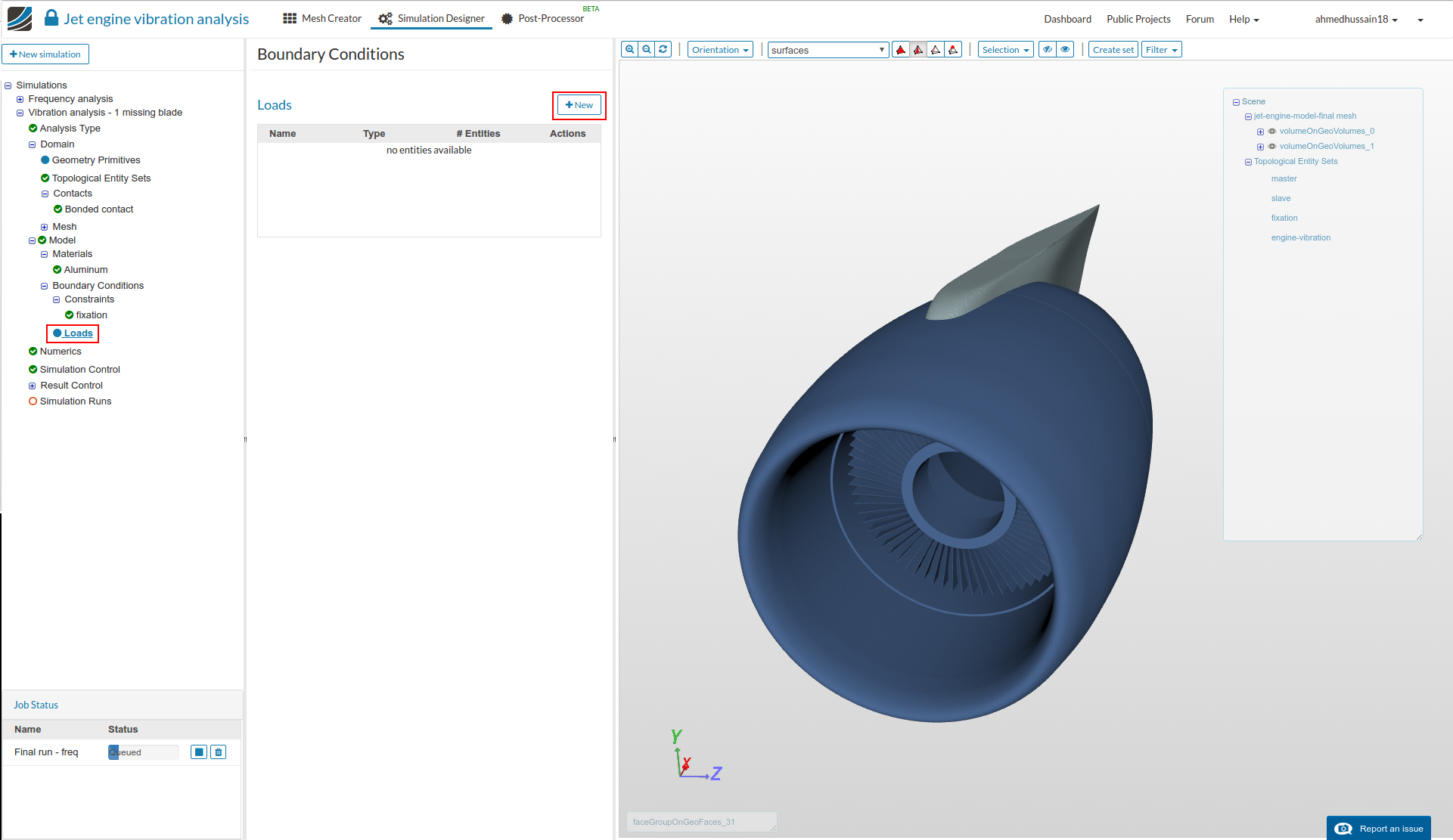
Task: Click the zoom in viewer icon
Action: (629, 50)
